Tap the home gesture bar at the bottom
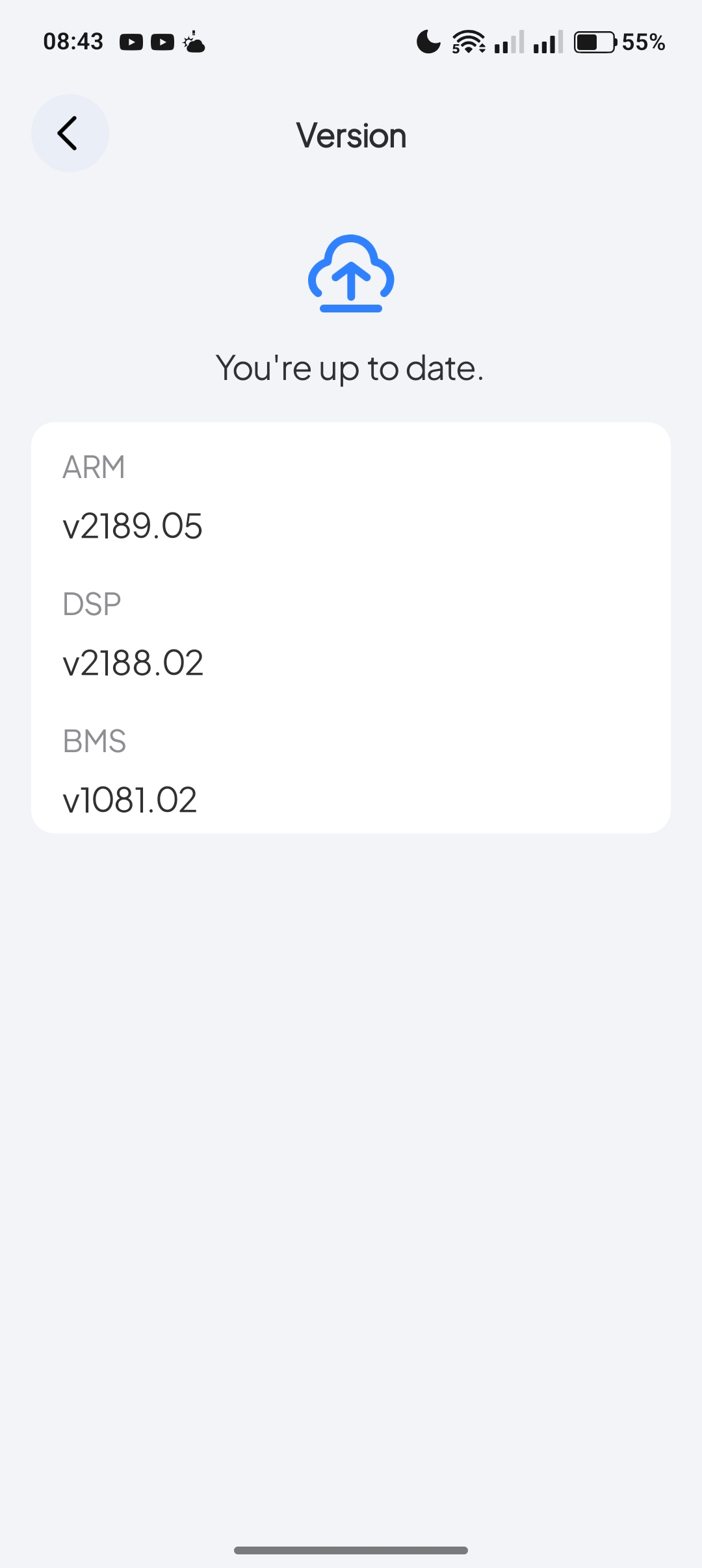702x1568 pixels. (351, 1550)
